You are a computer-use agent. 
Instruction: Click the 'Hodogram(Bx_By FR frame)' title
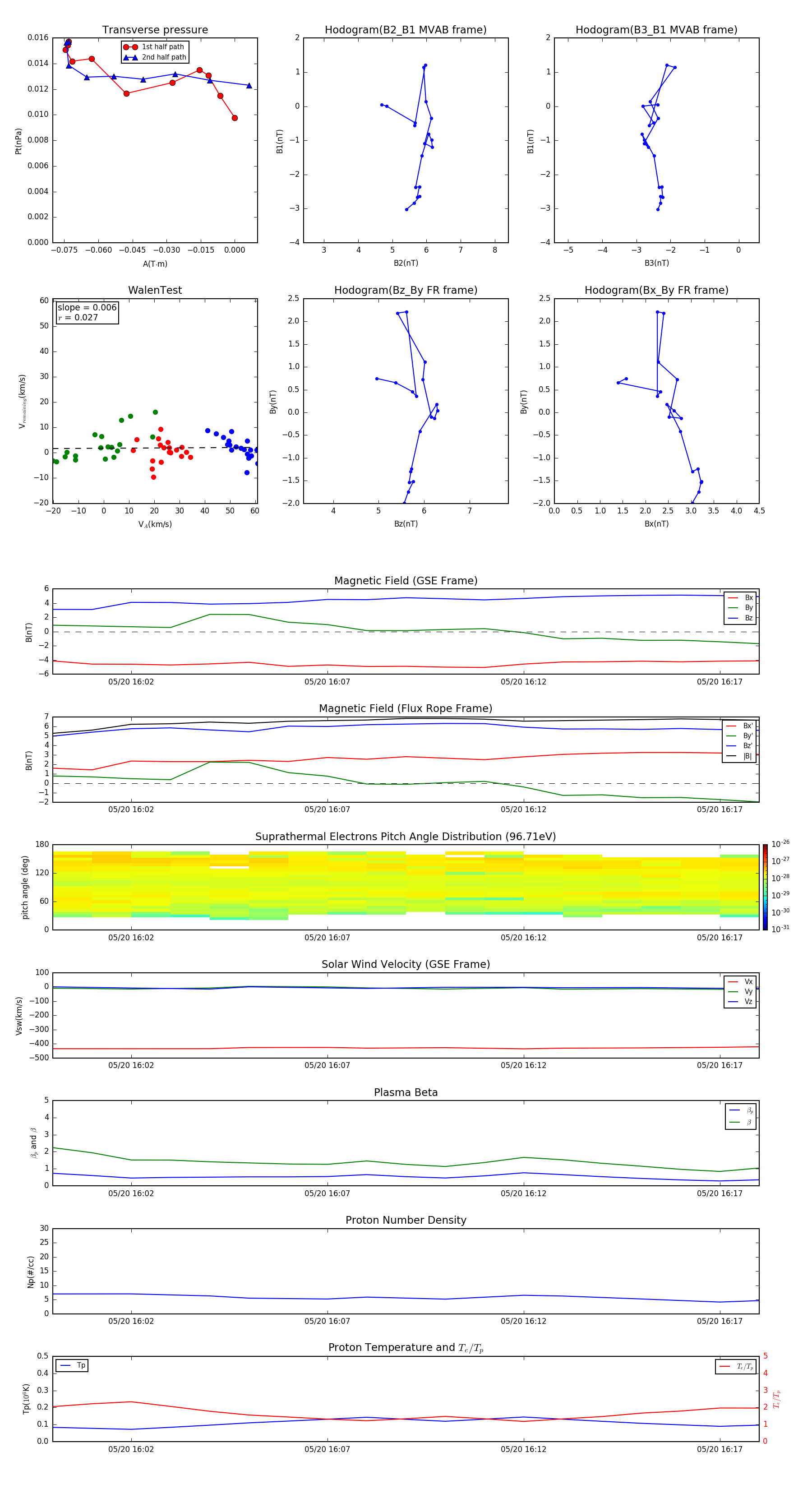click(x=656, y=290)
